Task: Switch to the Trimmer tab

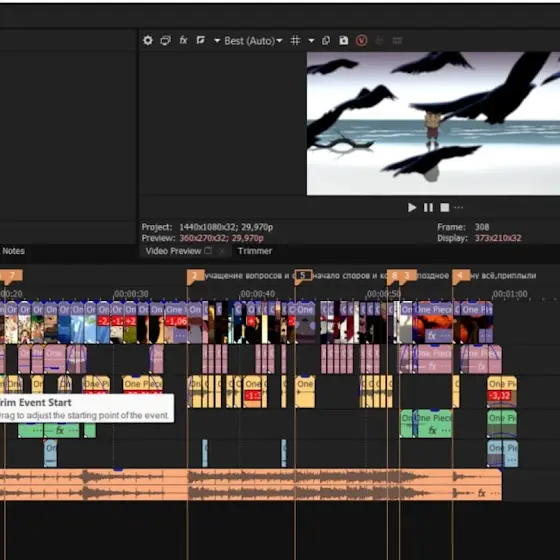Action: [255, 251]
